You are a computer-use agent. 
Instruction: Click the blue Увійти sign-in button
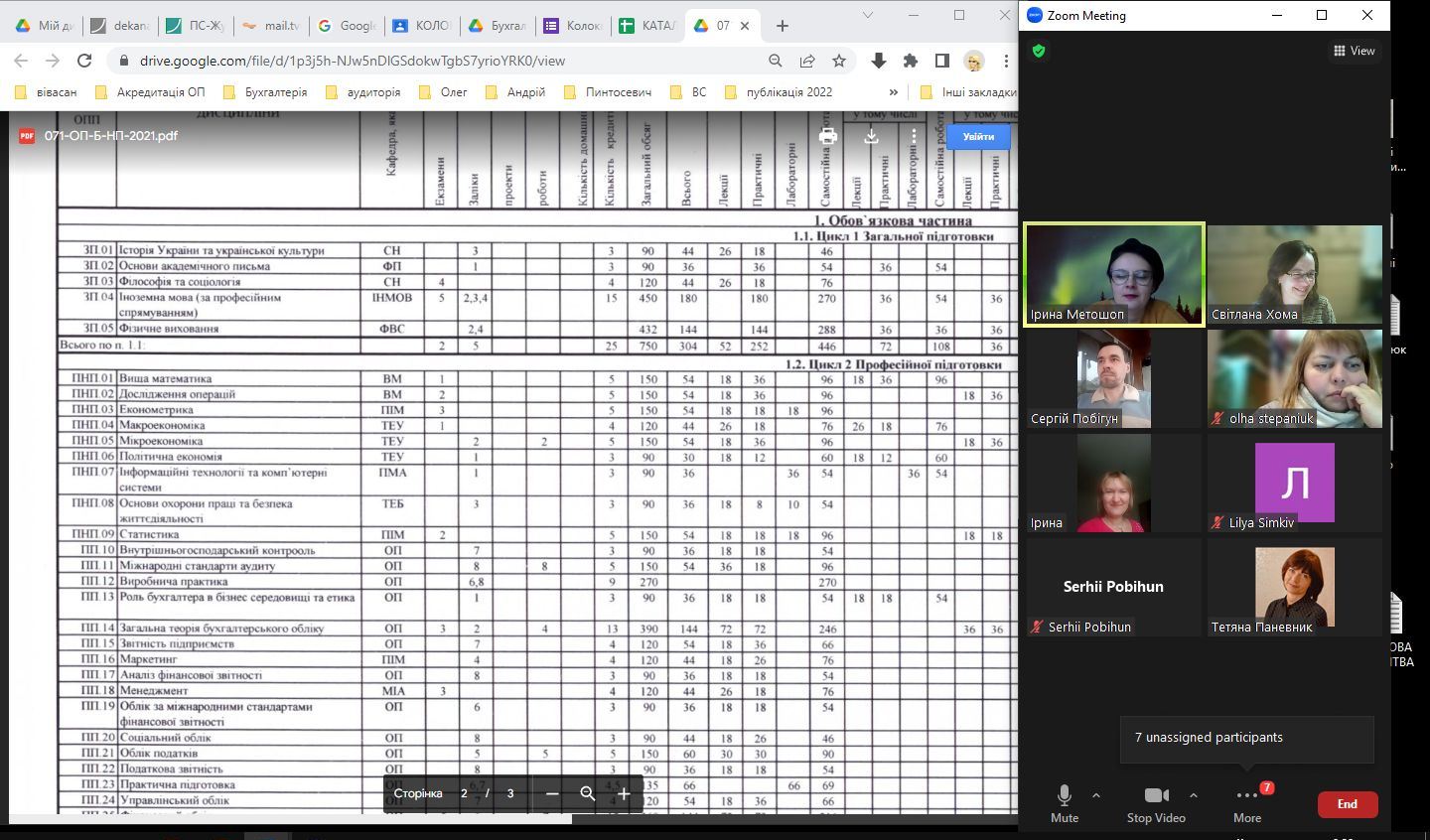(977, 136)
